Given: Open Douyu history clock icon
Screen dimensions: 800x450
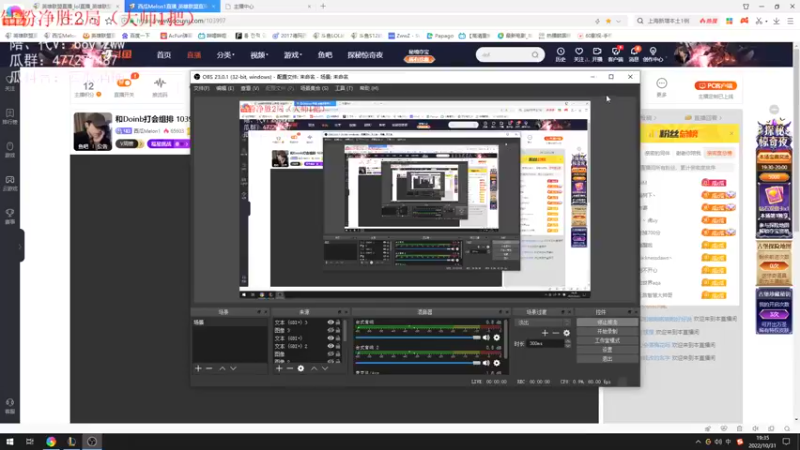Looking at the screenshot, I should 560,54.
